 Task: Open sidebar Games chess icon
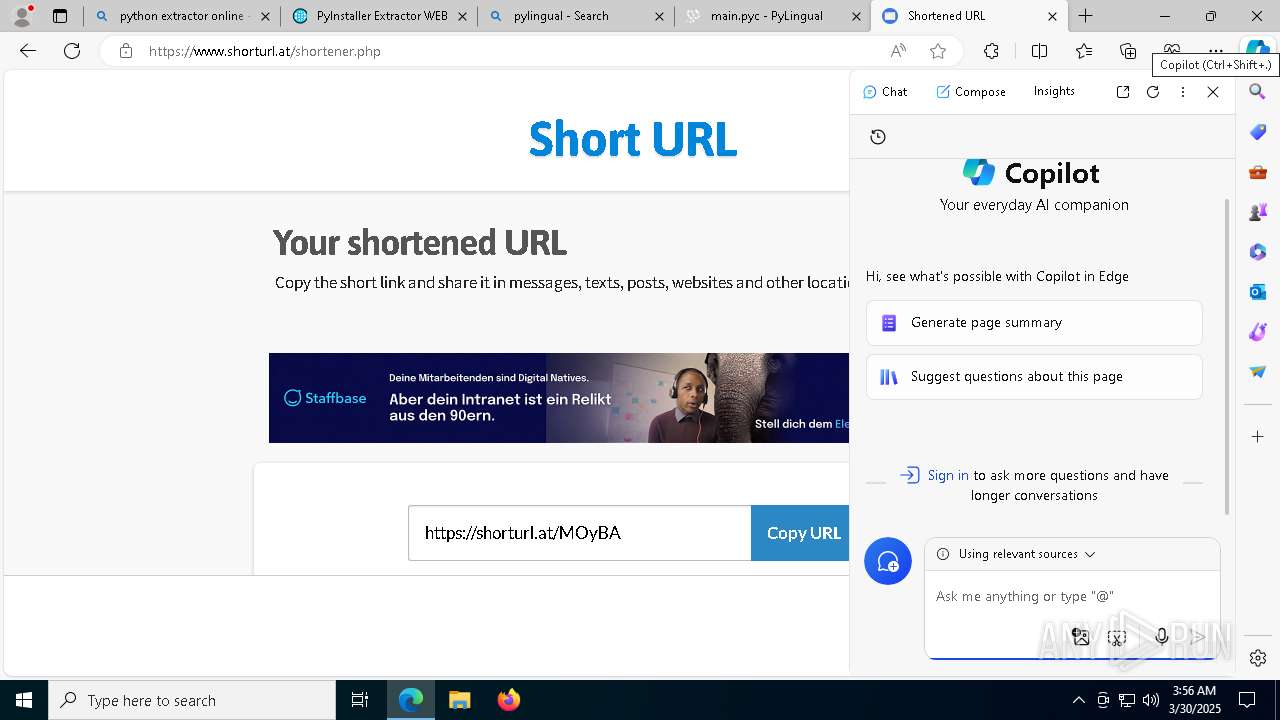pos(1258,212)
